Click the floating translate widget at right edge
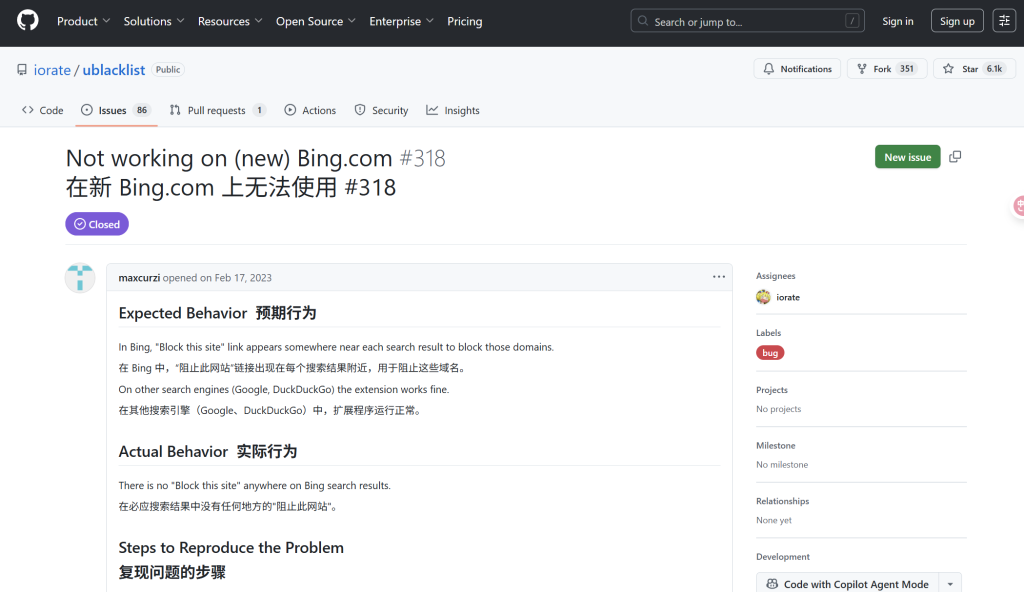The width and height of the screenshot is (1024, 592). pos(1018,206)
